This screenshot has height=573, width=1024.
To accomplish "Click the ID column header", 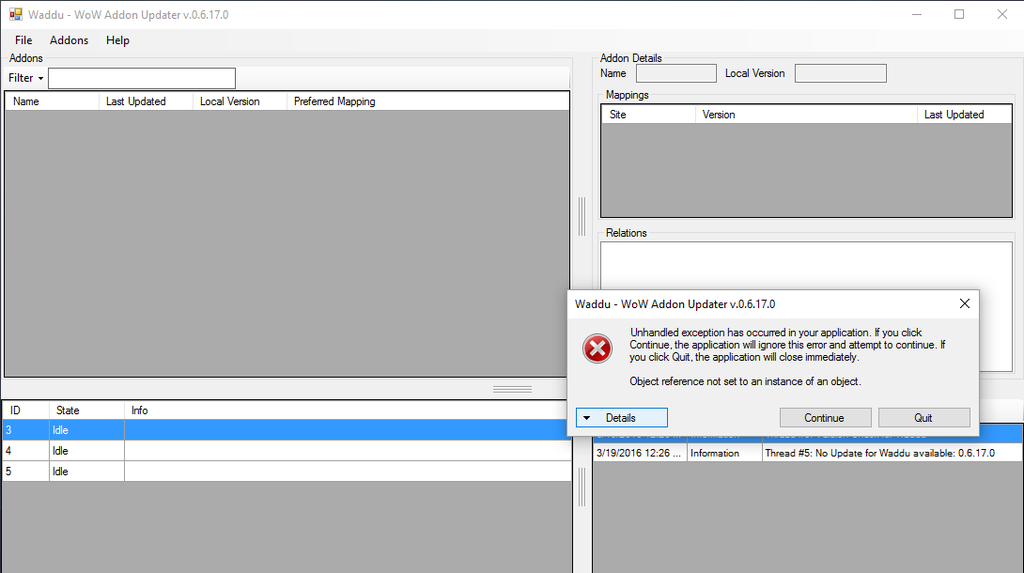I will [x=26, y=410].
